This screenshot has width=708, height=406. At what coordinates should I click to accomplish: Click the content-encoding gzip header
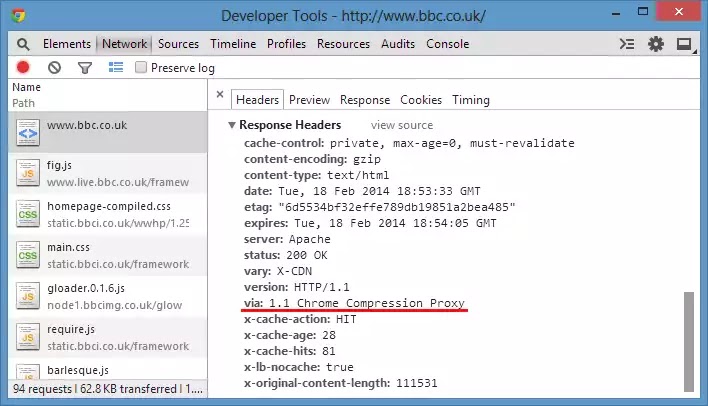[x=312, y=159]
